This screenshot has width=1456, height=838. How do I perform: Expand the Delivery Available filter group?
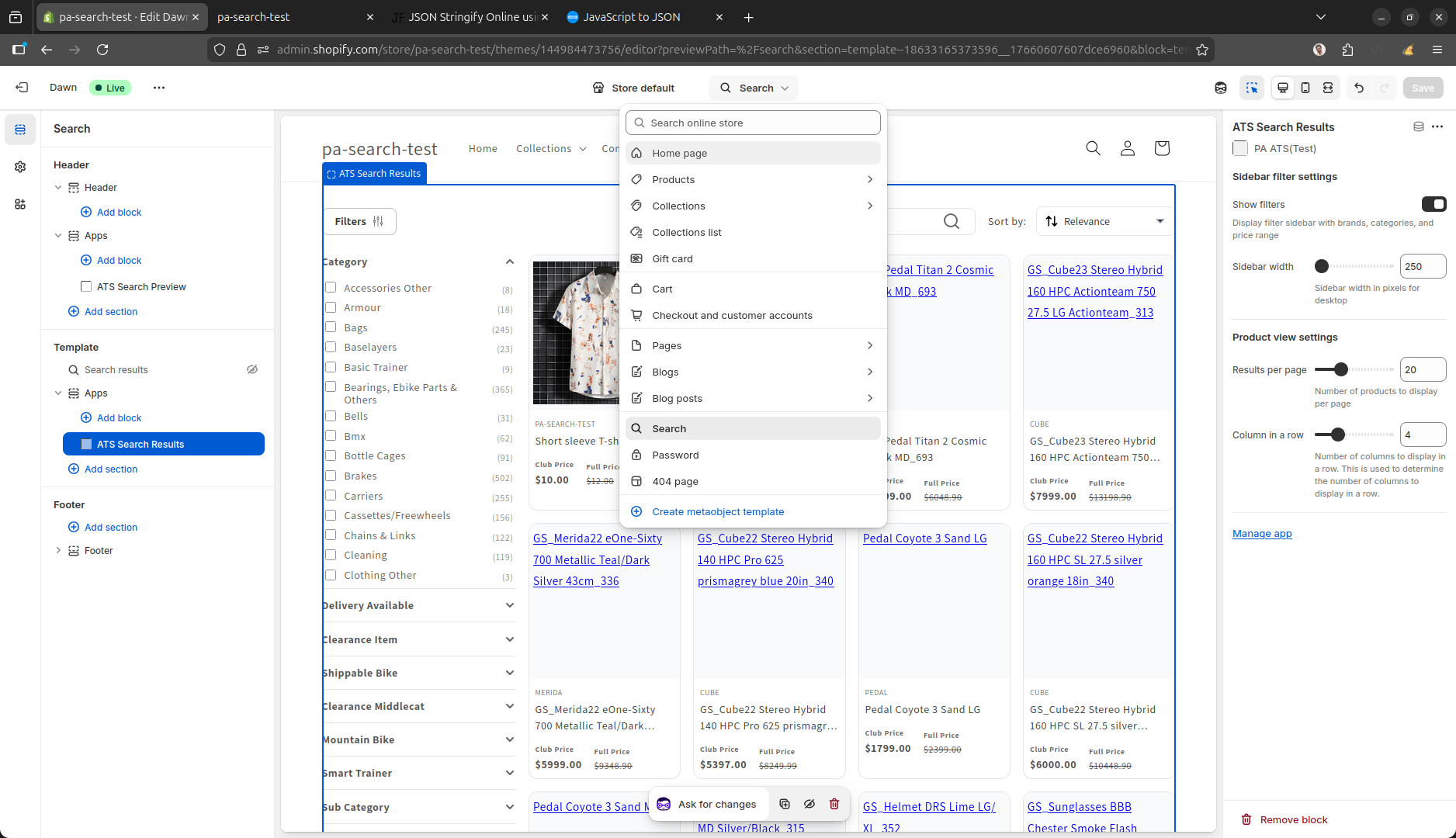coord(509,605)
